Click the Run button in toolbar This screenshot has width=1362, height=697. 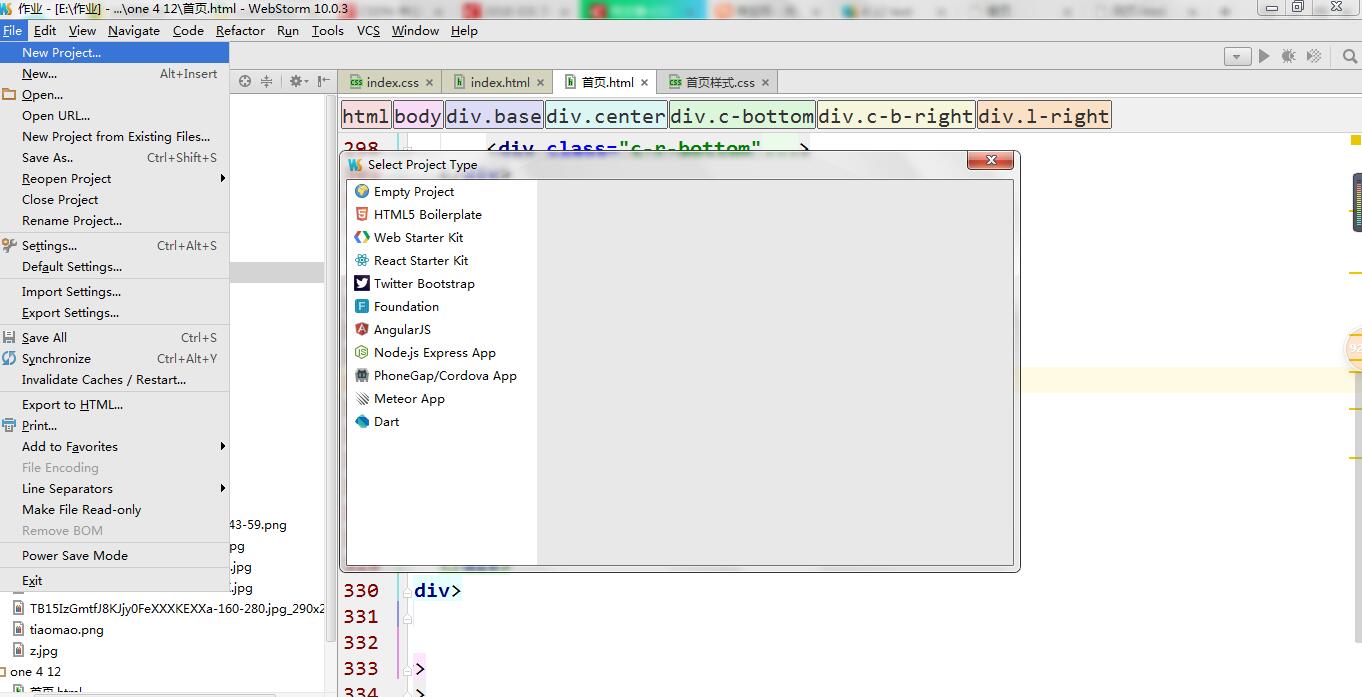coord(1264,56)
